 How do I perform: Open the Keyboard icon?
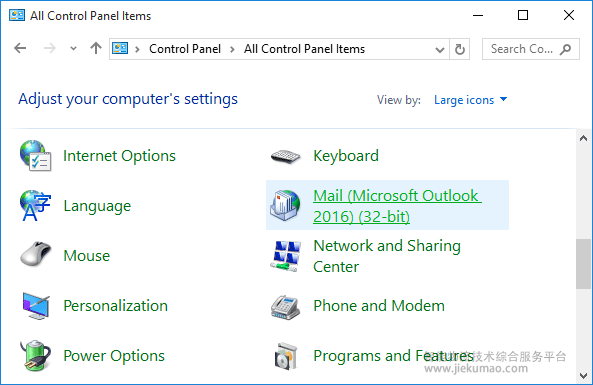pyautogui.click(x=286, y=156)
